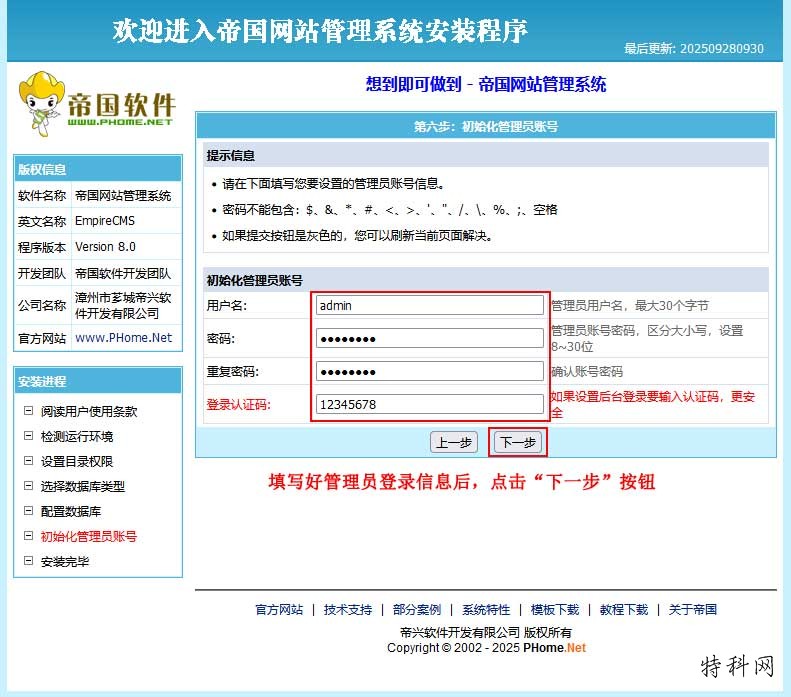
Task: Click into the 重复密码 field
Action: [430, 372]
